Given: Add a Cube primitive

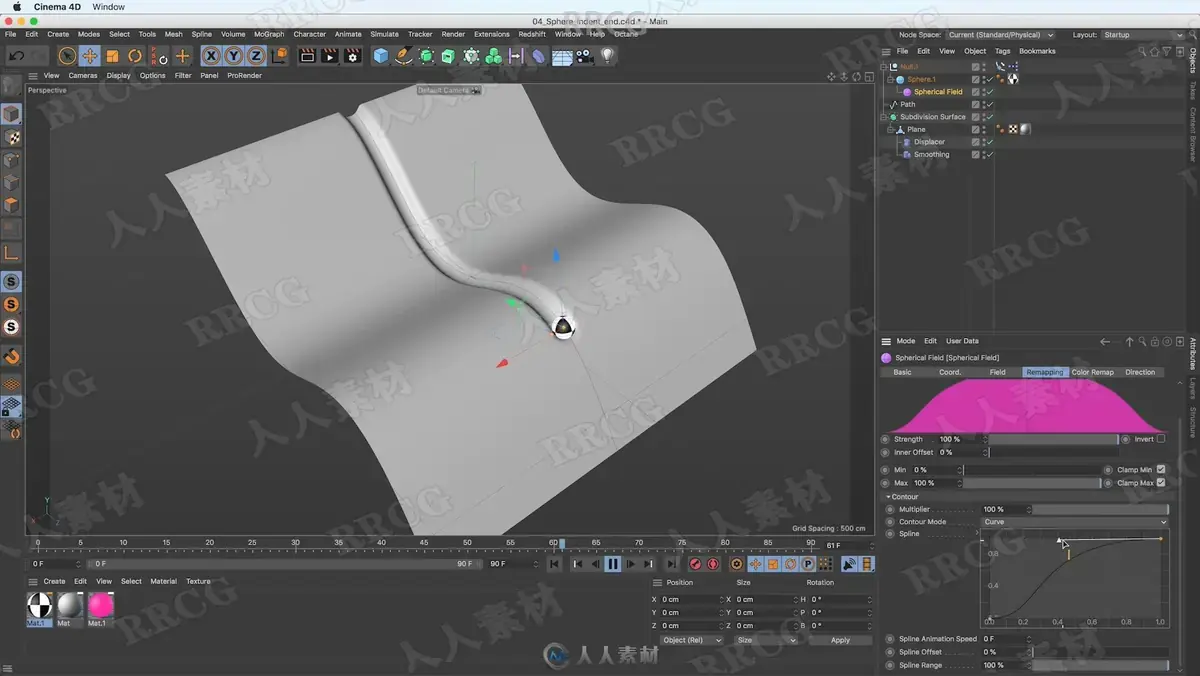Looking at the screenshot, I should [x=380, y=56].
